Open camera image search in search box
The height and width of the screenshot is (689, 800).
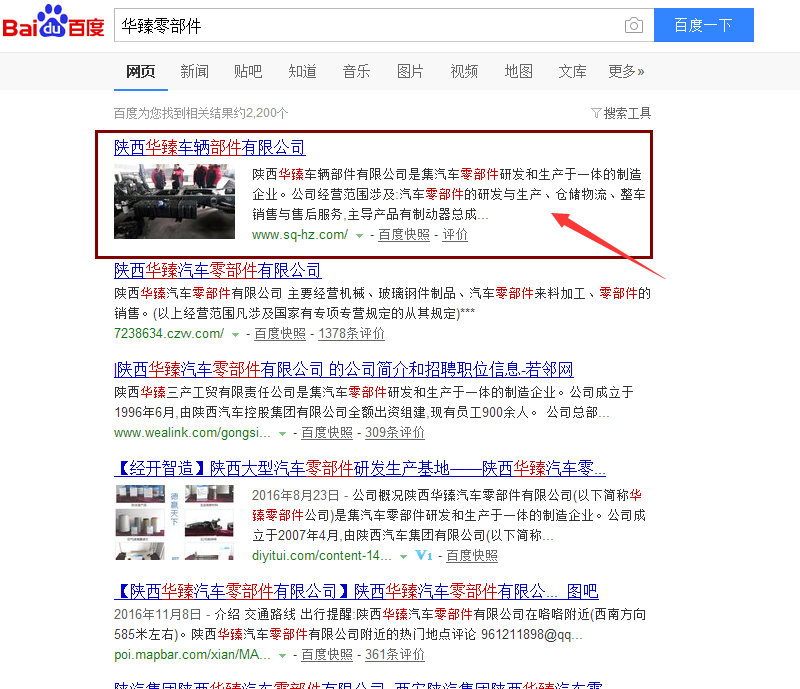pyautogui.click(x=633, y=26)
